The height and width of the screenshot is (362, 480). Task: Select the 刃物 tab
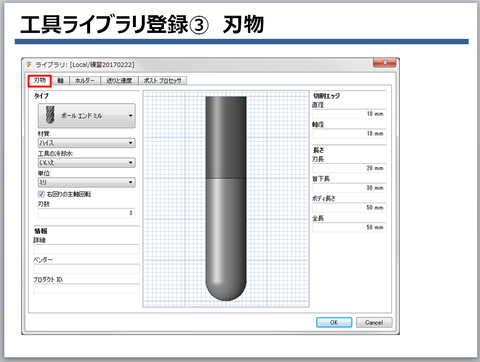click(x=39, y=81)
